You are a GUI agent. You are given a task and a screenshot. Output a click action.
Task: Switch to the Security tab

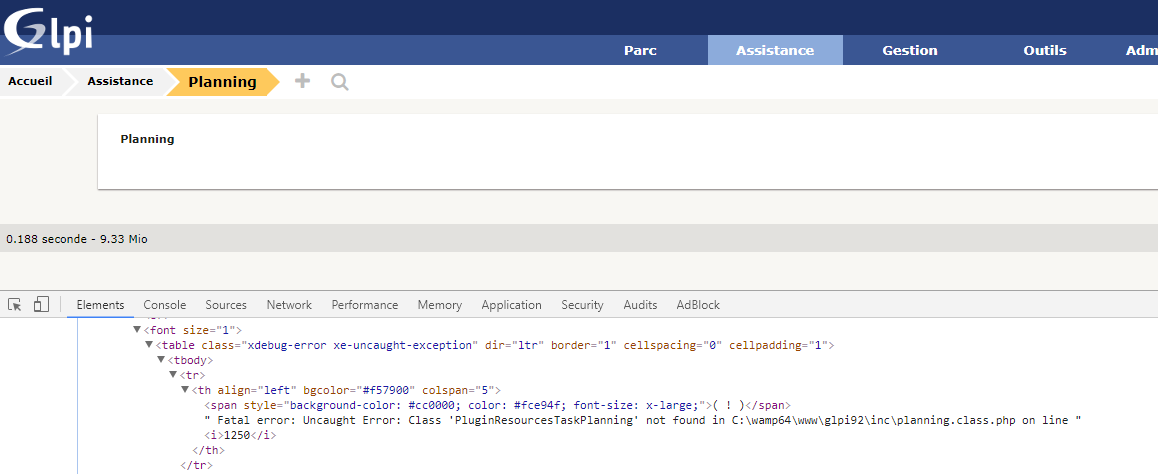582,305
